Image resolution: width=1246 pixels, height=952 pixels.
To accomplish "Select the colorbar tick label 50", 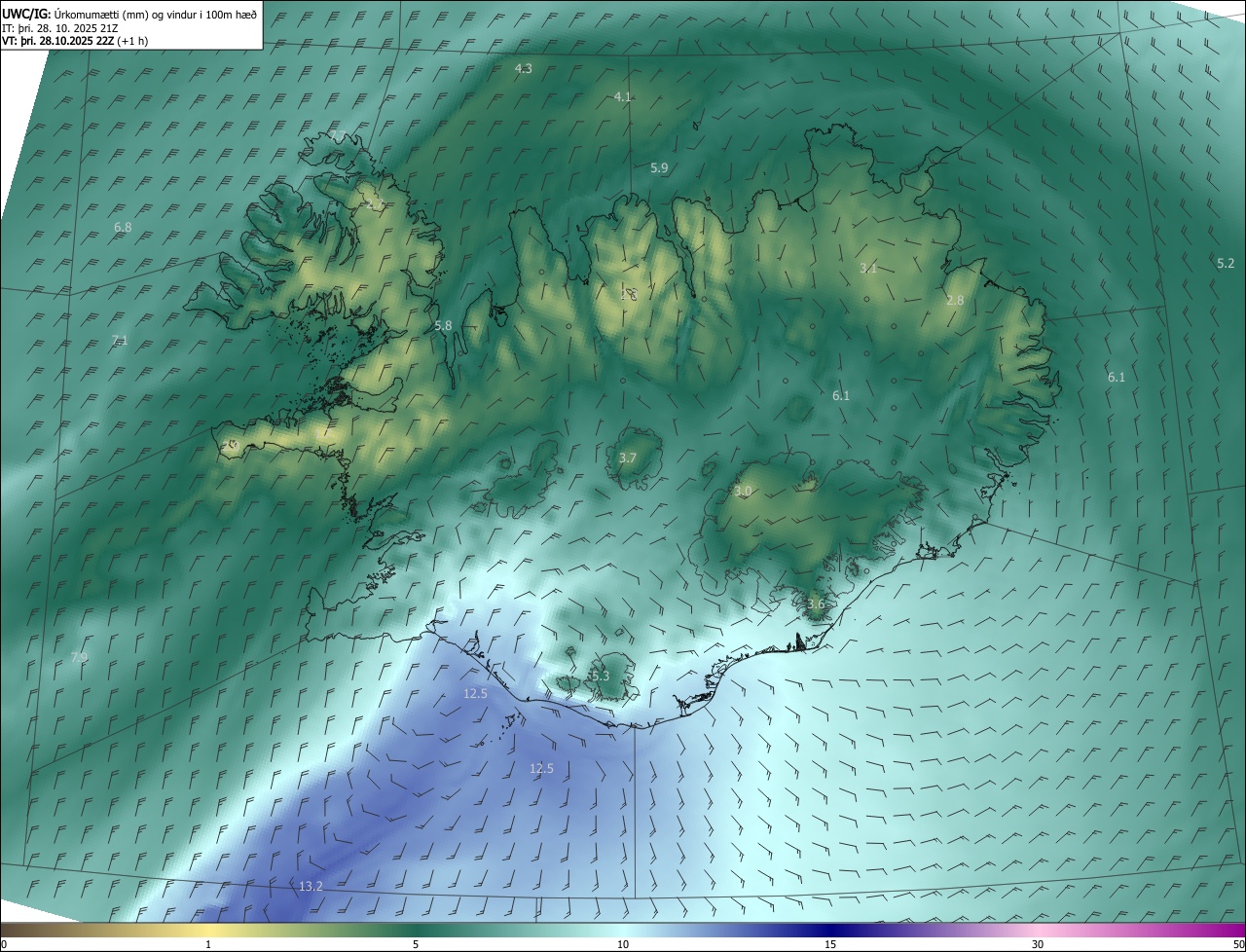I will [x=1238, y=944].
